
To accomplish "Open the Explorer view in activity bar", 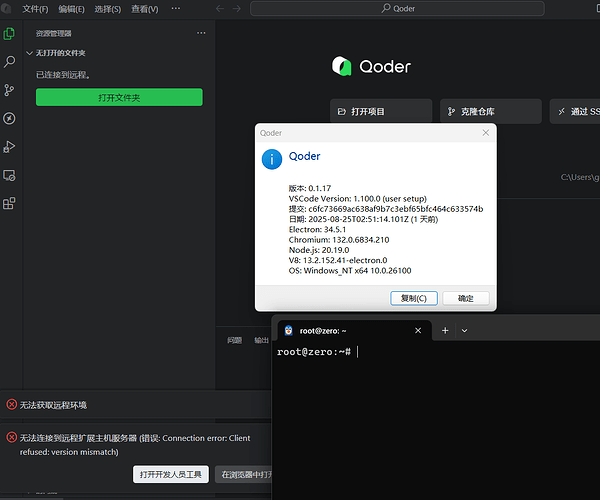I will (x=9, y=34).
